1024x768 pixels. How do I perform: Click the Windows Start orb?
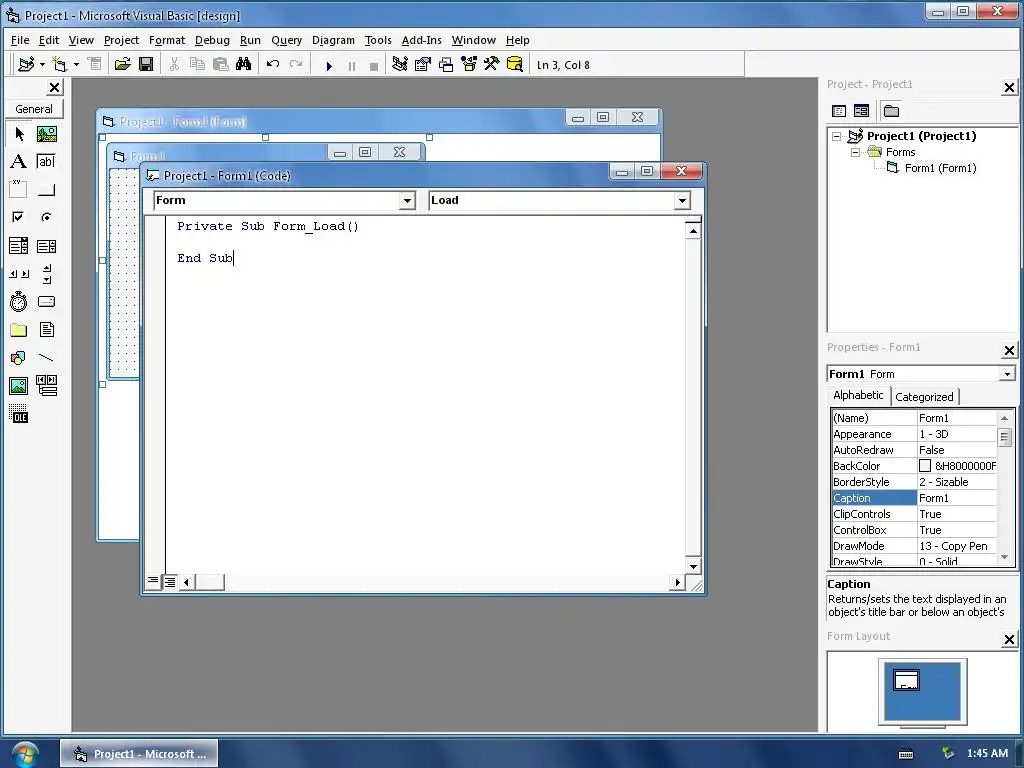[x=24, y=754]
